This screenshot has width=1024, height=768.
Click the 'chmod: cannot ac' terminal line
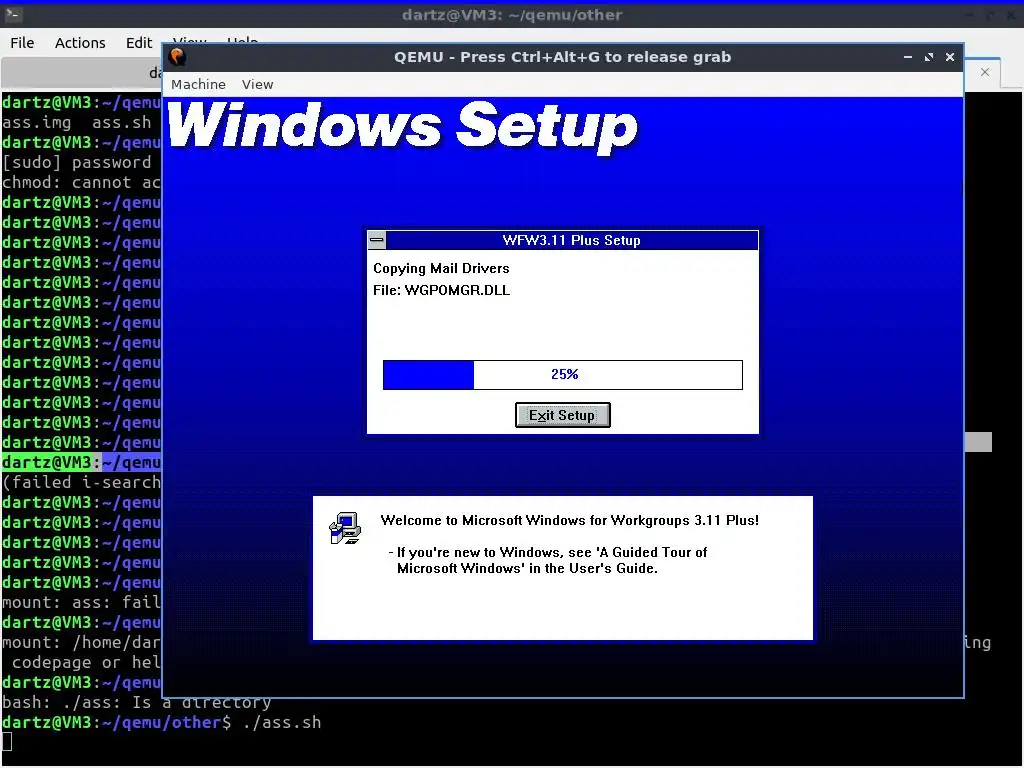coord(81,183)
